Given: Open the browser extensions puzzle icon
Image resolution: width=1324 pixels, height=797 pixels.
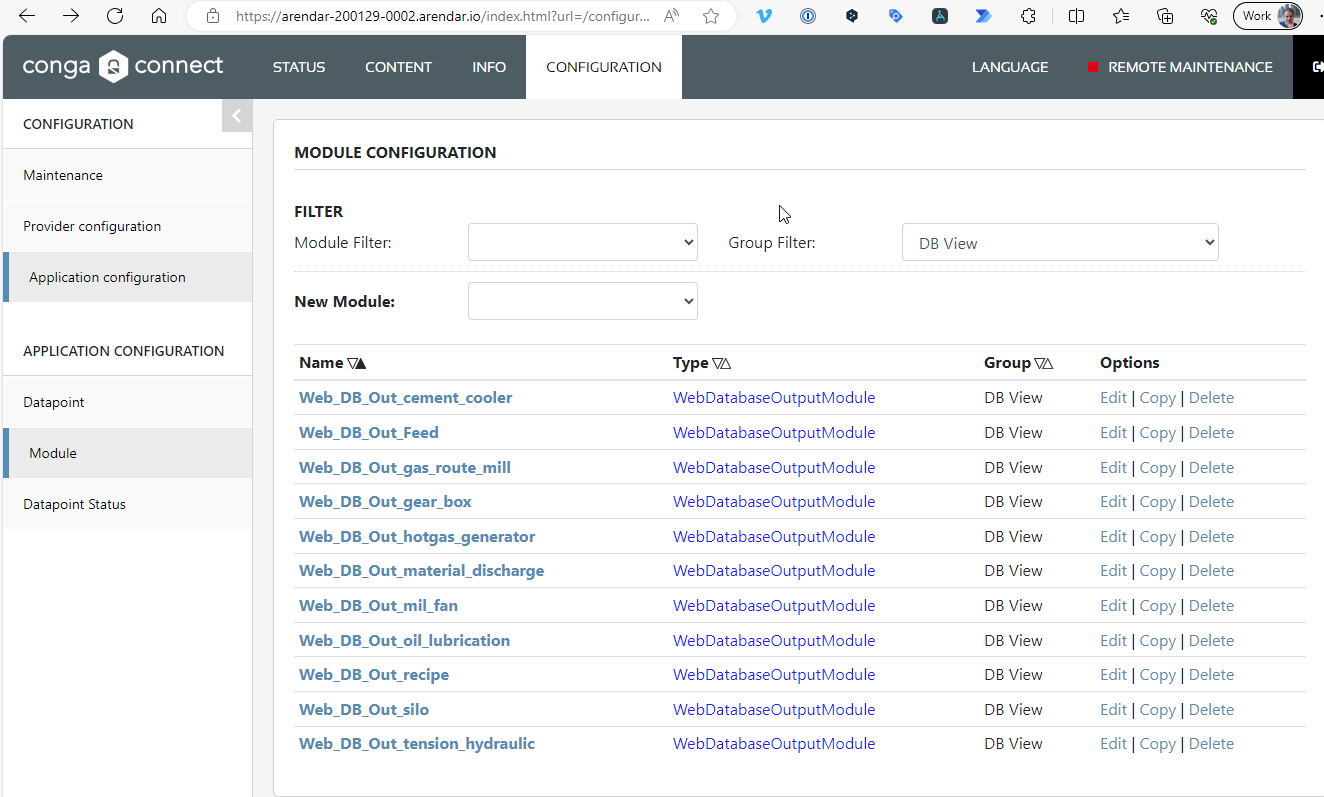Looking at the screenshot, I should click(x=1028, y=16).
